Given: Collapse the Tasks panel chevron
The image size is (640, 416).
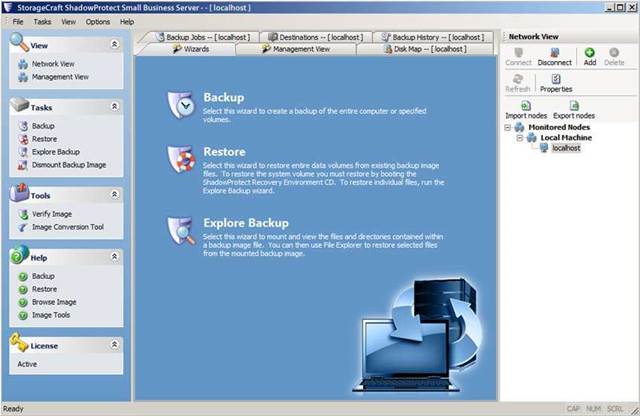Looking at the screenshot, I should 115,106.
